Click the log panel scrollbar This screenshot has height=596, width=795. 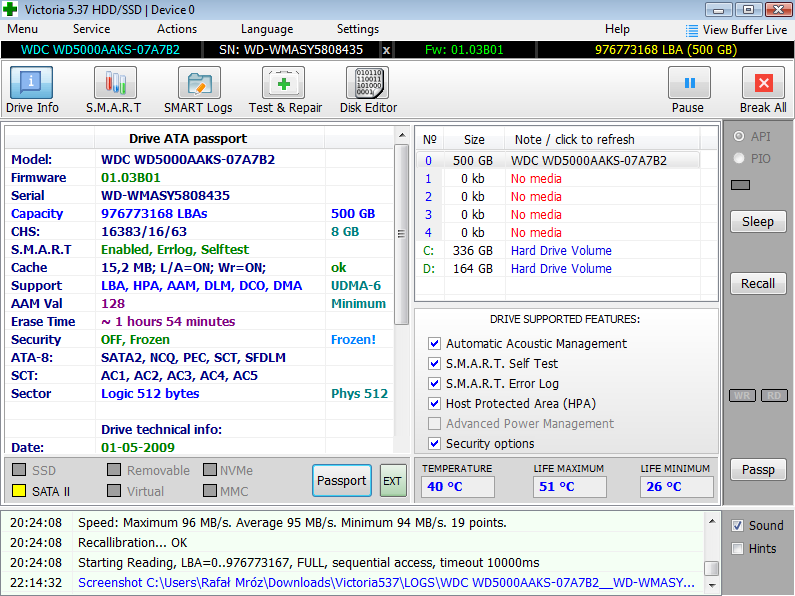[711, 550]
